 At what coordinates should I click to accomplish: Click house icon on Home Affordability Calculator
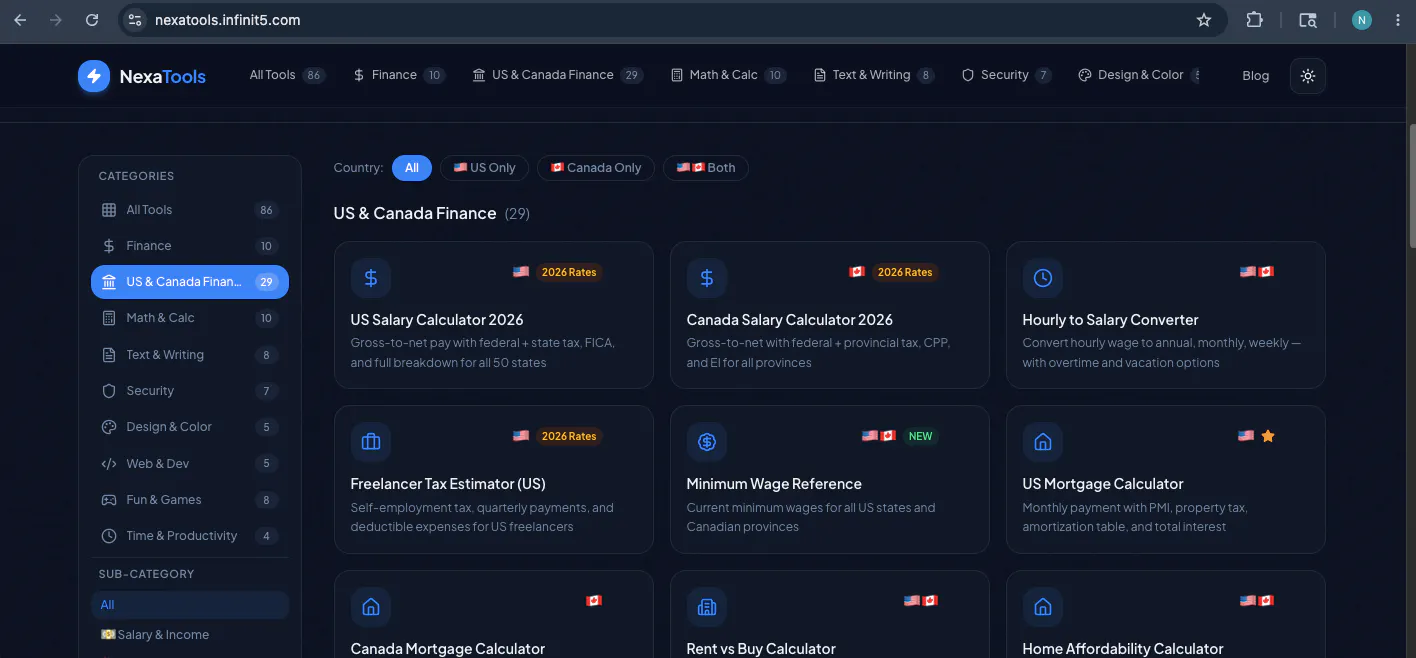1043,607
